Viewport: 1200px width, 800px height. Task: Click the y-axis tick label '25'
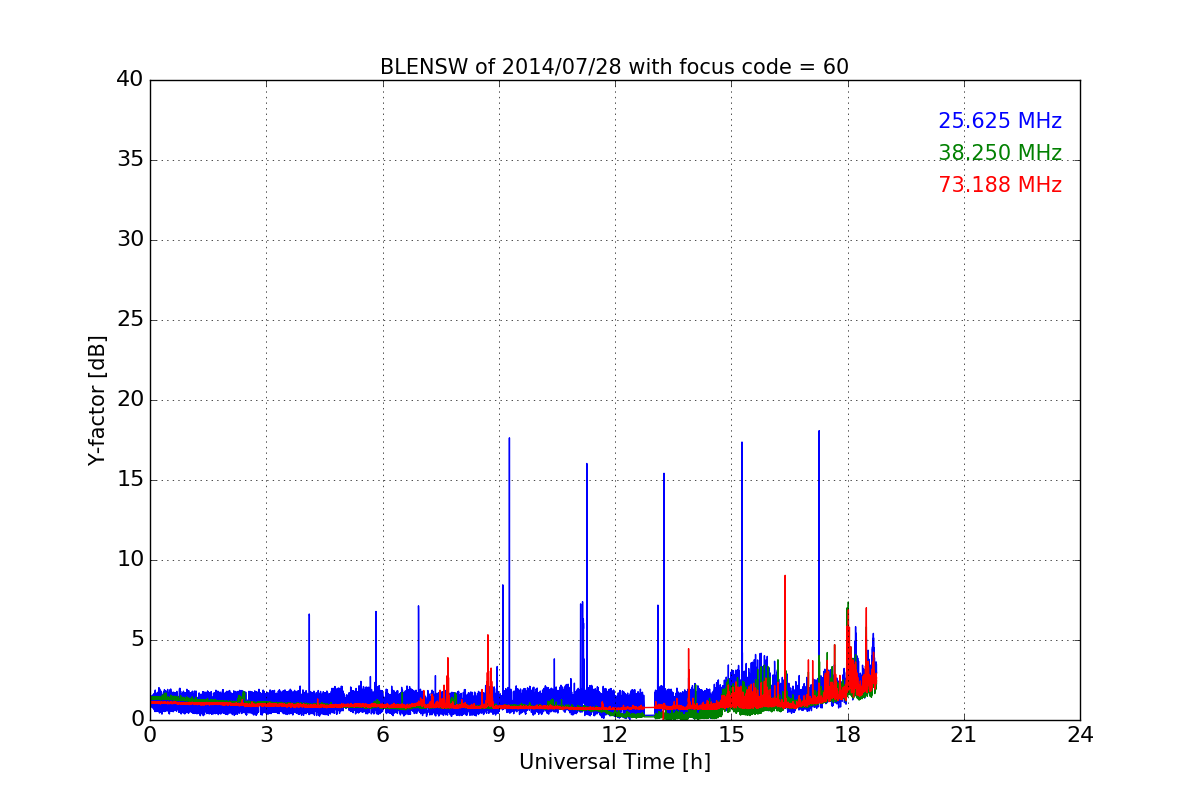pos(130,320)
